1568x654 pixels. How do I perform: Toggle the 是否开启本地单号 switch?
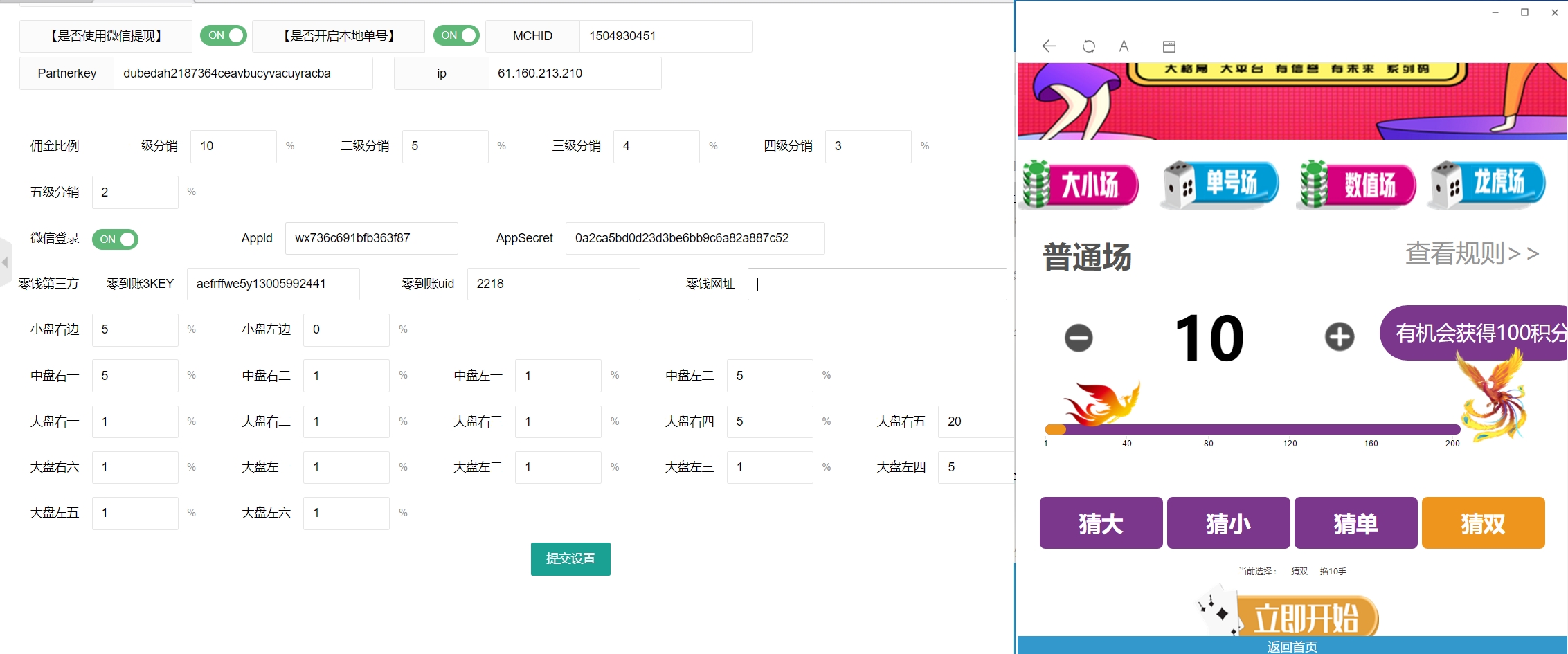pos(456,35)
